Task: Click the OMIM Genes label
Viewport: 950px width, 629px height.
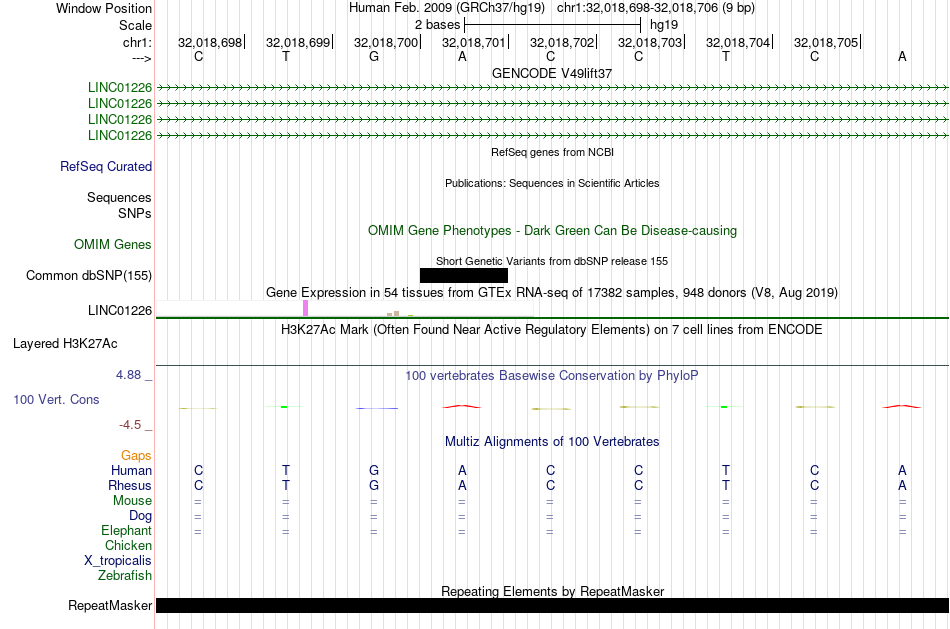Action: [x=112, y=245]
